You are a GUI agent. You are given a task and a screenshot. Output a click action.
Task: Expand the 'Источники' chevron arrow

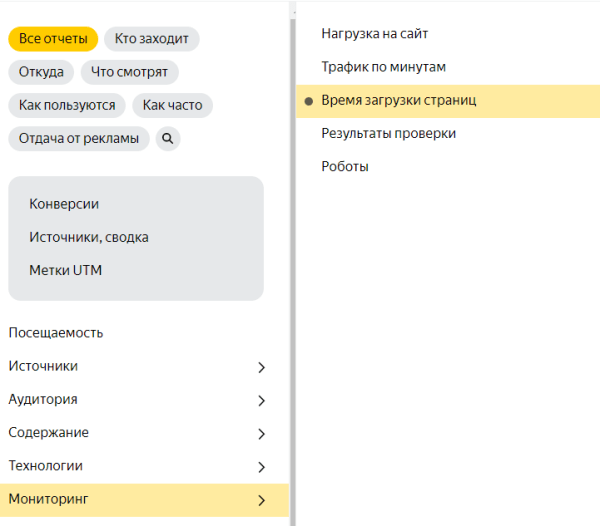point(261,367)
